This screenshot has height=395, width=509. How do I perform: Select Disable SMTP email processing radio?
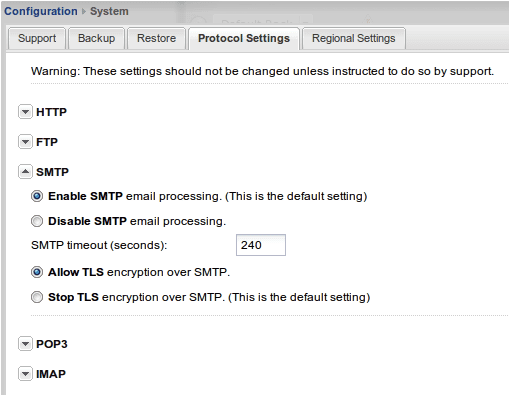[37, 221]
